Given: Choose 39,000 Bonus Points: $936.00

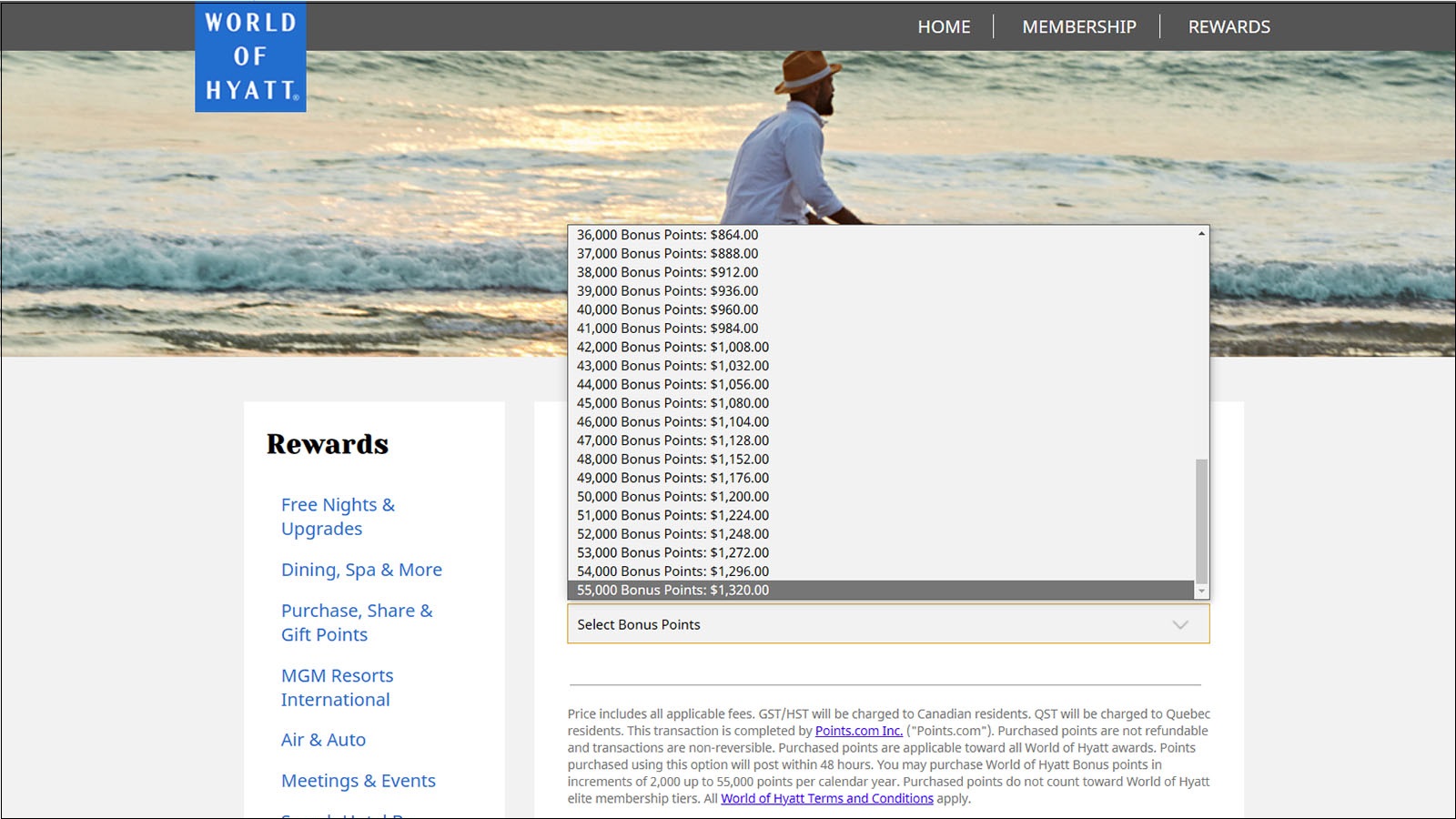Looking at the screenshot, I should click(x=881, y=290).
